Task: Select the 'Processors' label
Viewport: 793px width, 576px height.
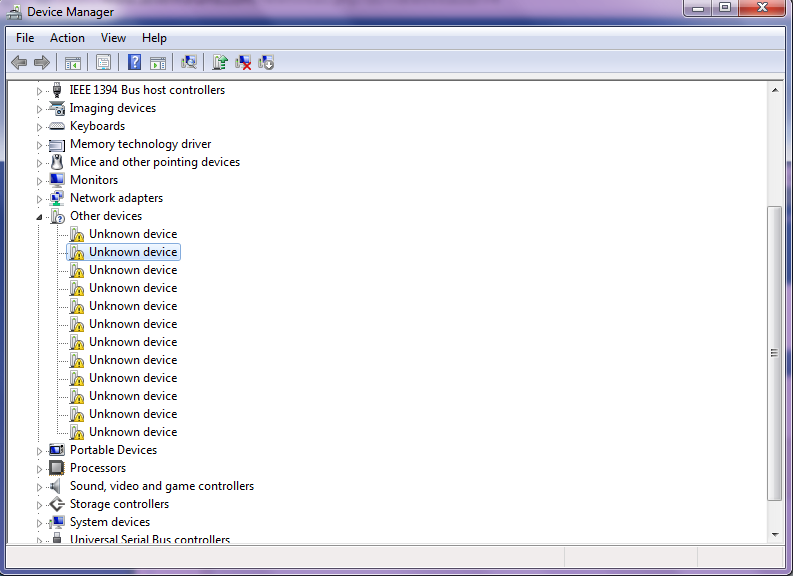Action: 98,468
